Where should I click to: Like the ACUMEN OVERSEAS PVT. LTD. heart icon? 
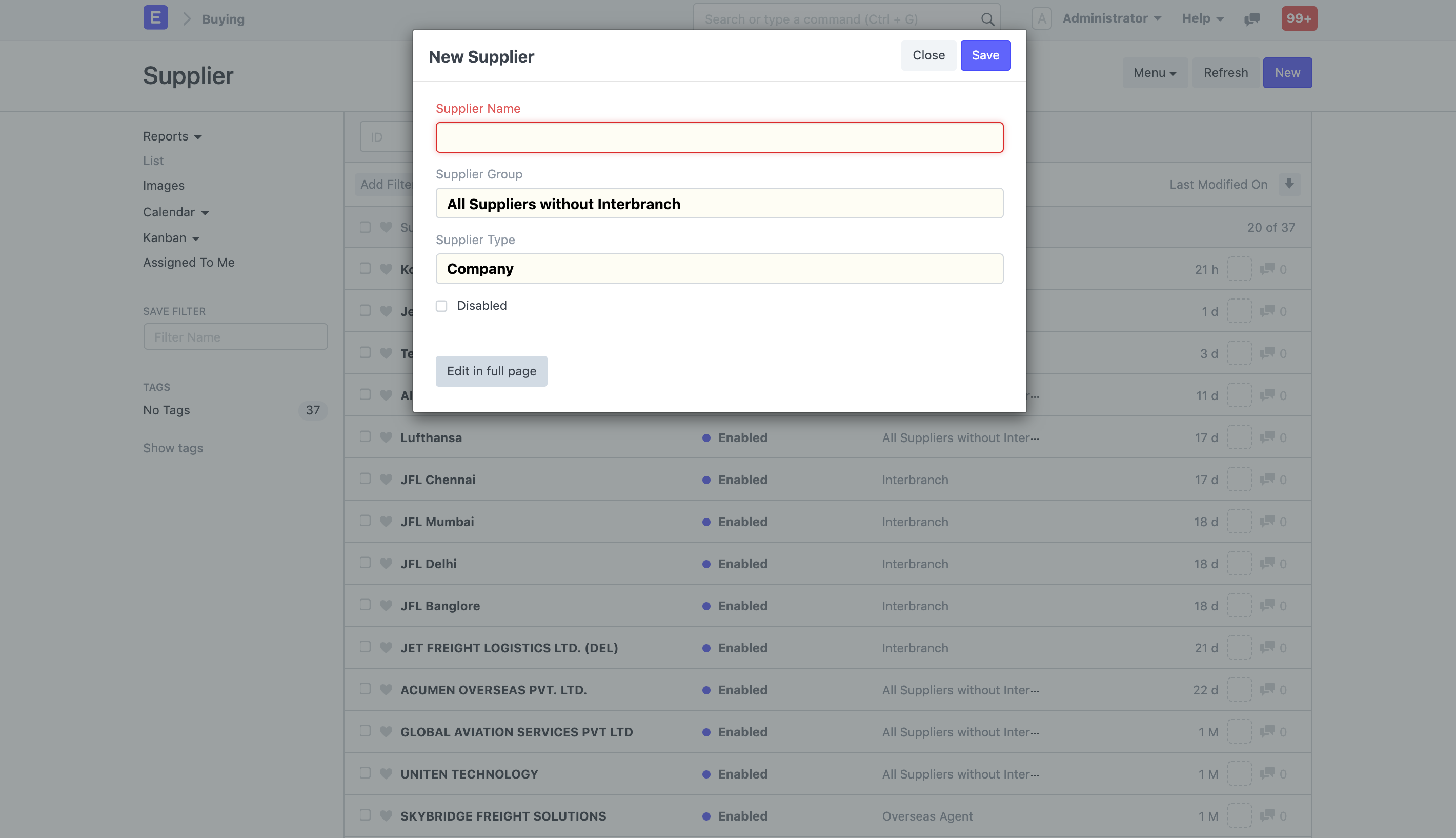pos(386,689)
